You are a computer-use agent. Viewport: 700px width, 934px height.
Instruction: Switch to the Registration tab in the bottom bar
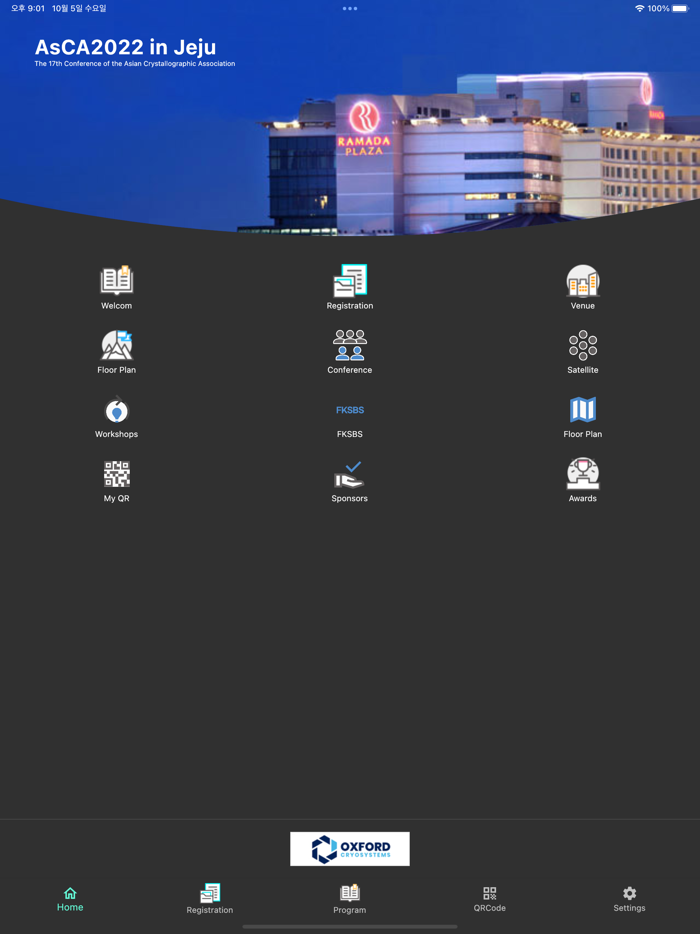tap(210, 898)
